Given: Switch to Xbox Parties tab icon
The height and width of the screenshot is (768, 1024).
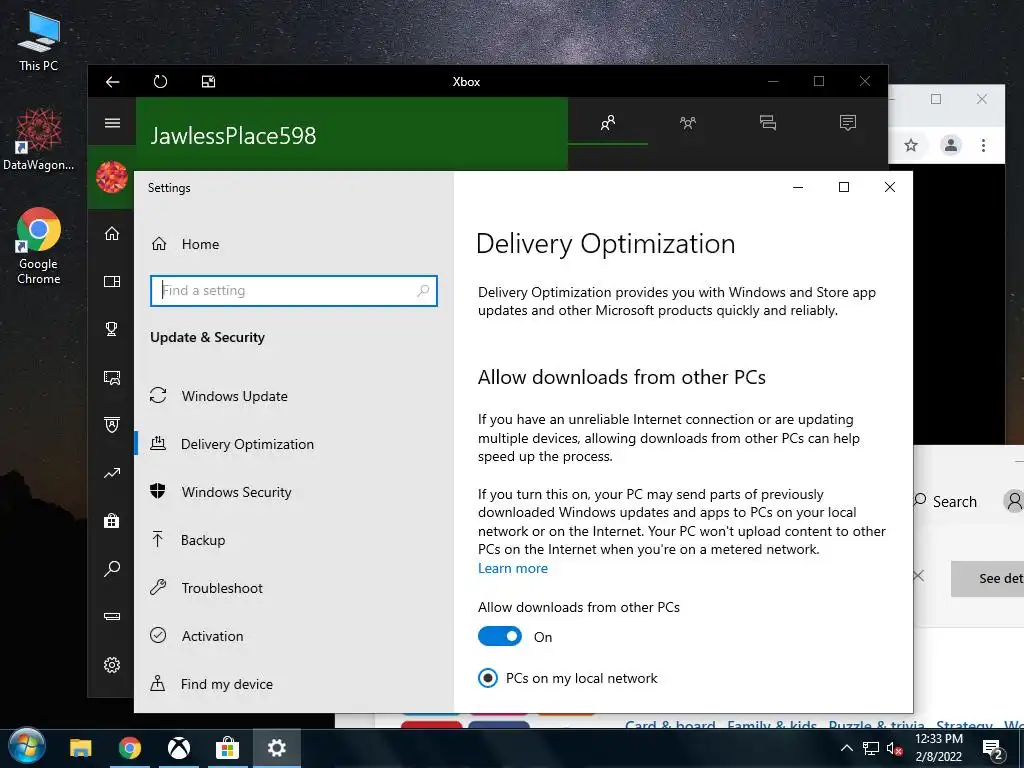Looking at the screenshot, I should (688, 123).
